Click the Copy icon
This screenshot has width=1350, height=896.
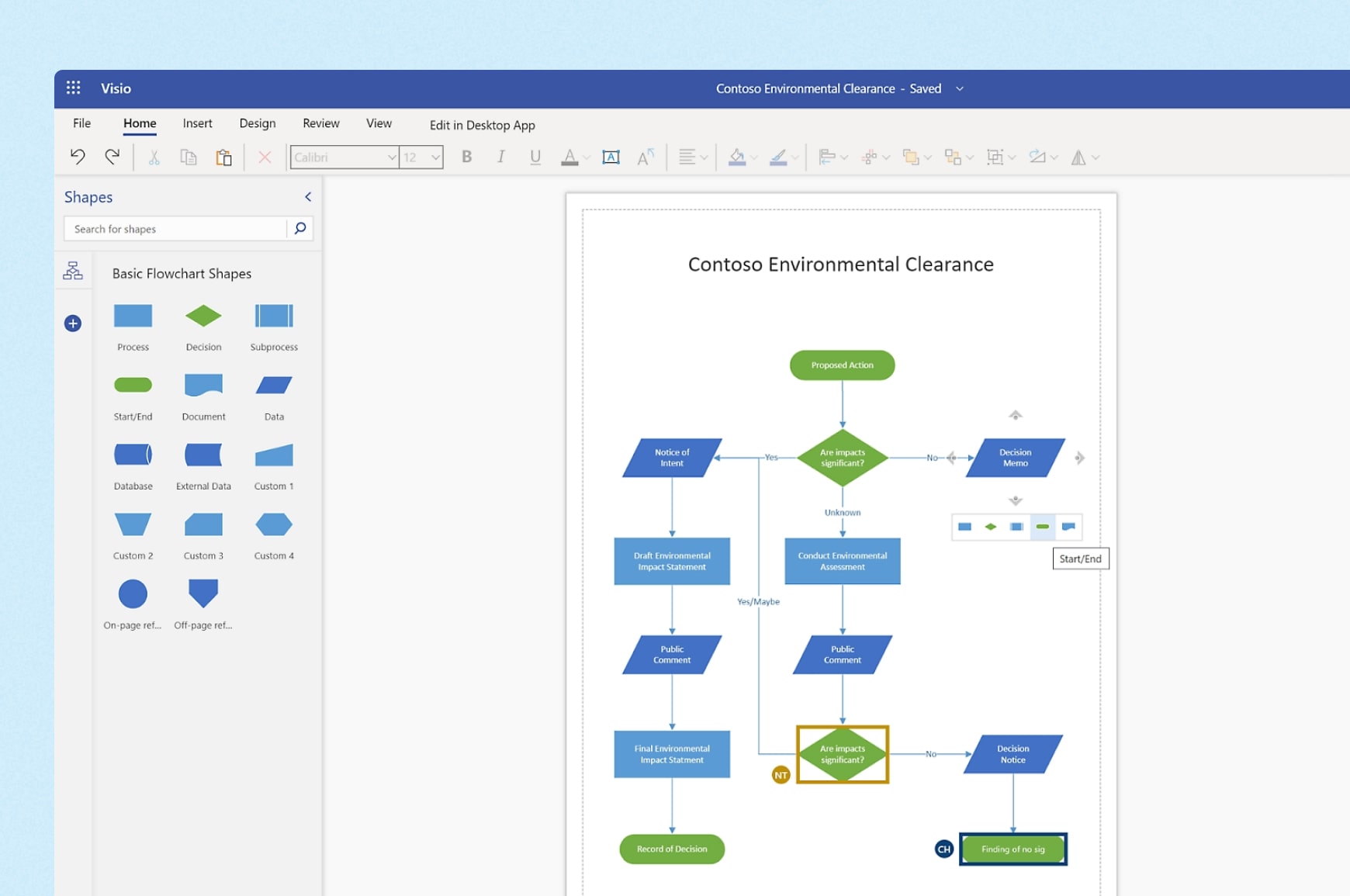(x=188, y=157)
